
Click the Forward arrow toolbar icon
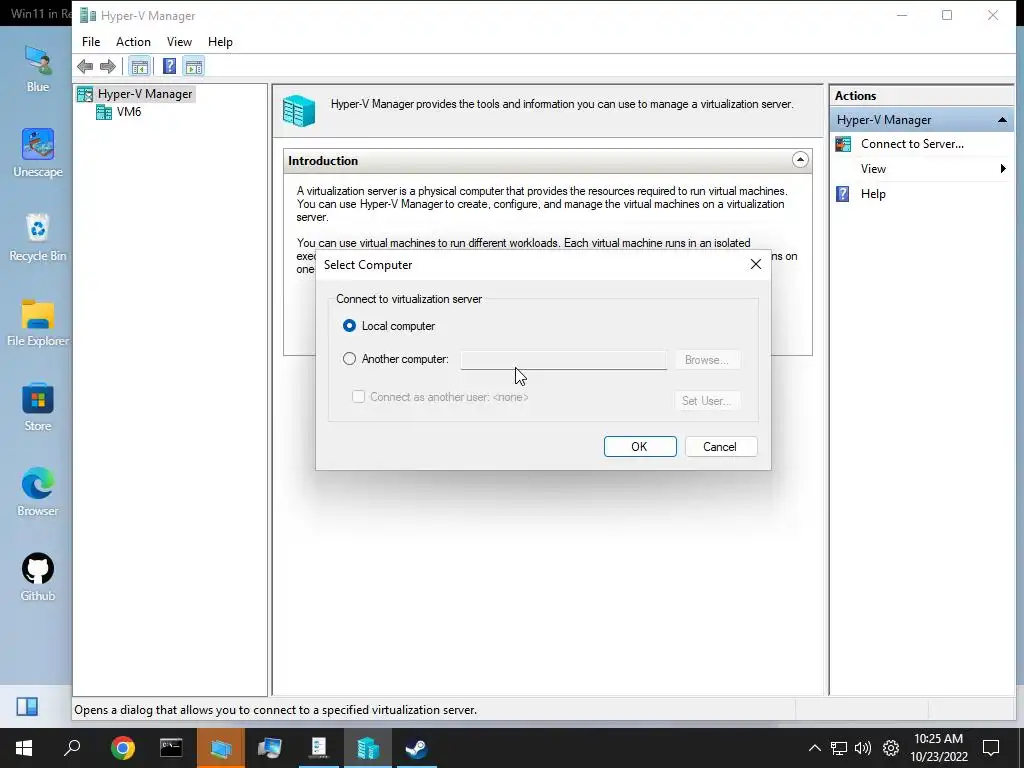tap(108, 66)
